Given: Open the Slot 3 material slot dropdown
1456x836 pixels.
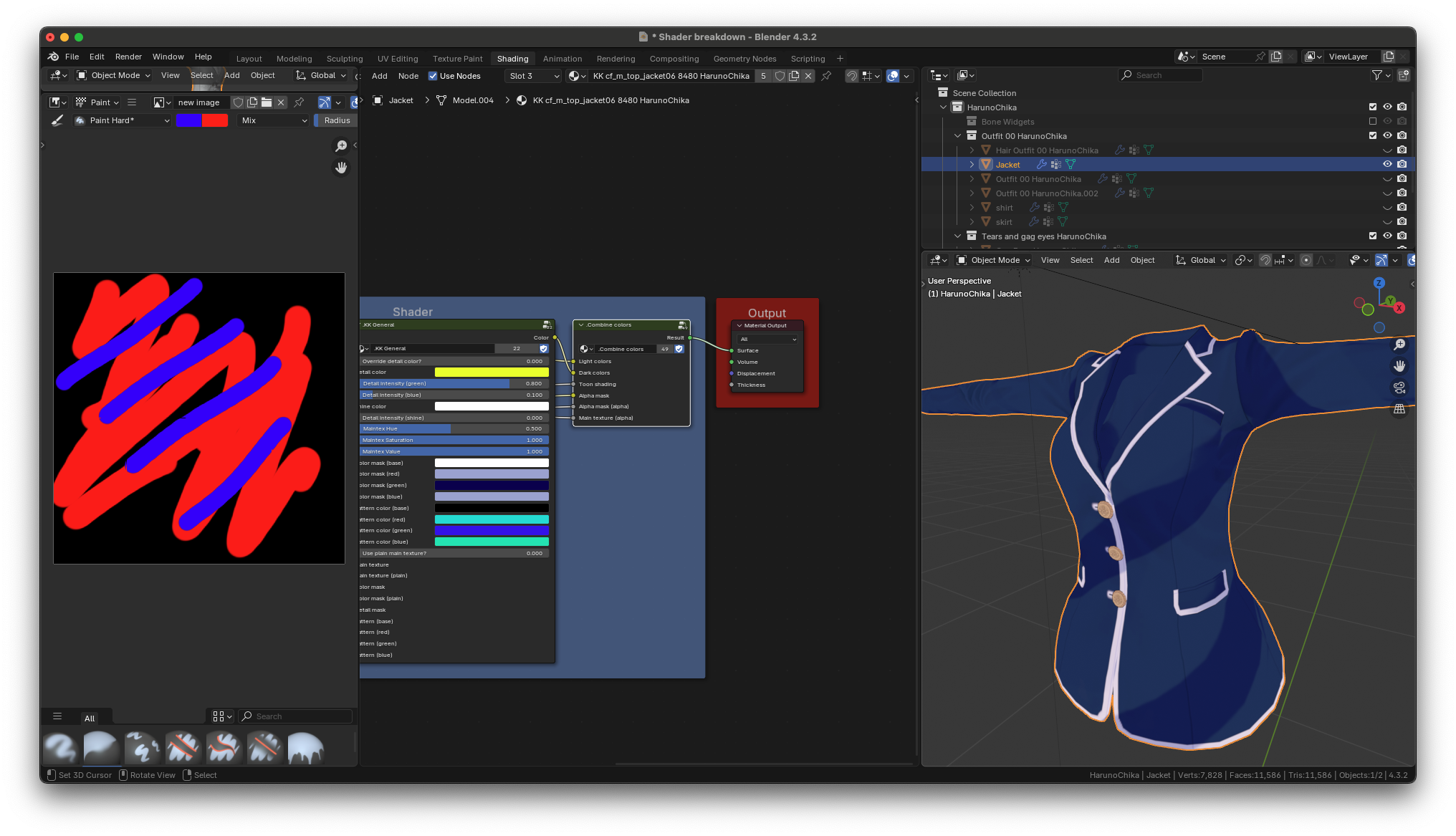Looking at the screenshot, I should tap(534, 76).
